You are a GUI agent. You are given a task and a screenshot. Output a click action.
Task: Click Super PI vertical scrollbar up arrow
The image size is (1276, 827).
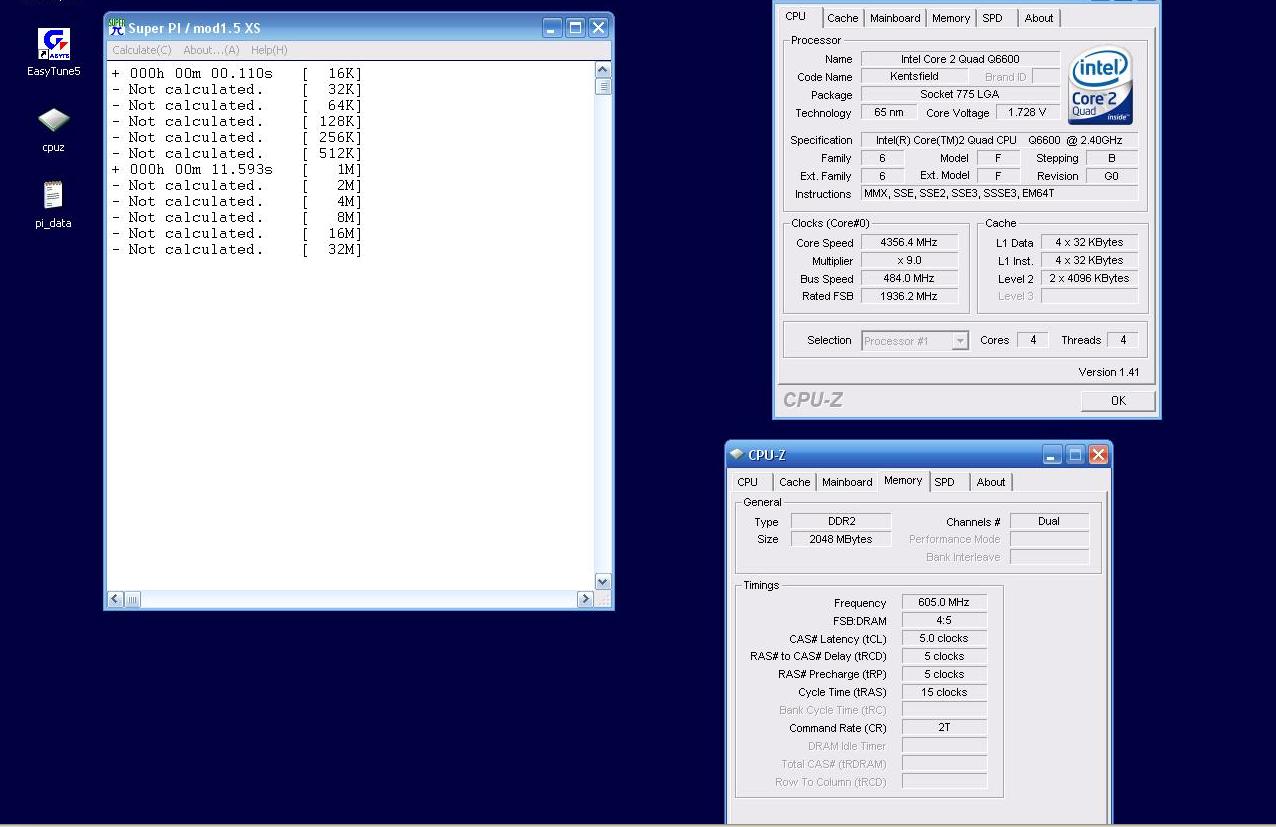[x=602, y=70]
